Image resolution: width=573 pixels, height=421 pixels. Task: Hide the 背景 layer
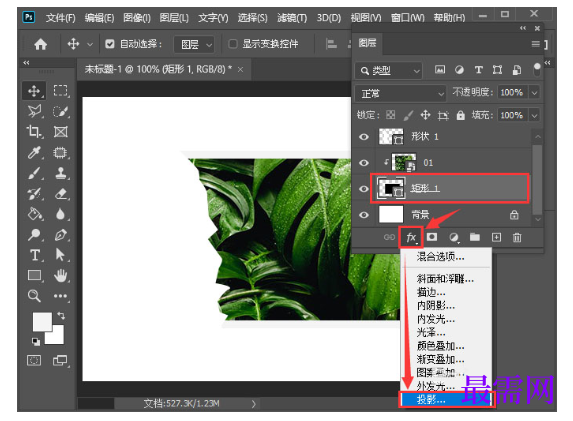364,215
